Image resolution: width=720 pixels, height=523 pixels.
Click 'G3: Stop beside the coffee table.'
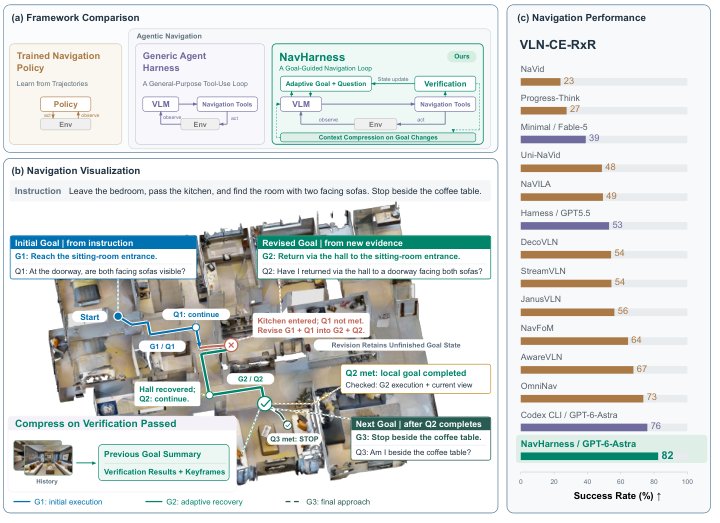[x=418, y=437]
